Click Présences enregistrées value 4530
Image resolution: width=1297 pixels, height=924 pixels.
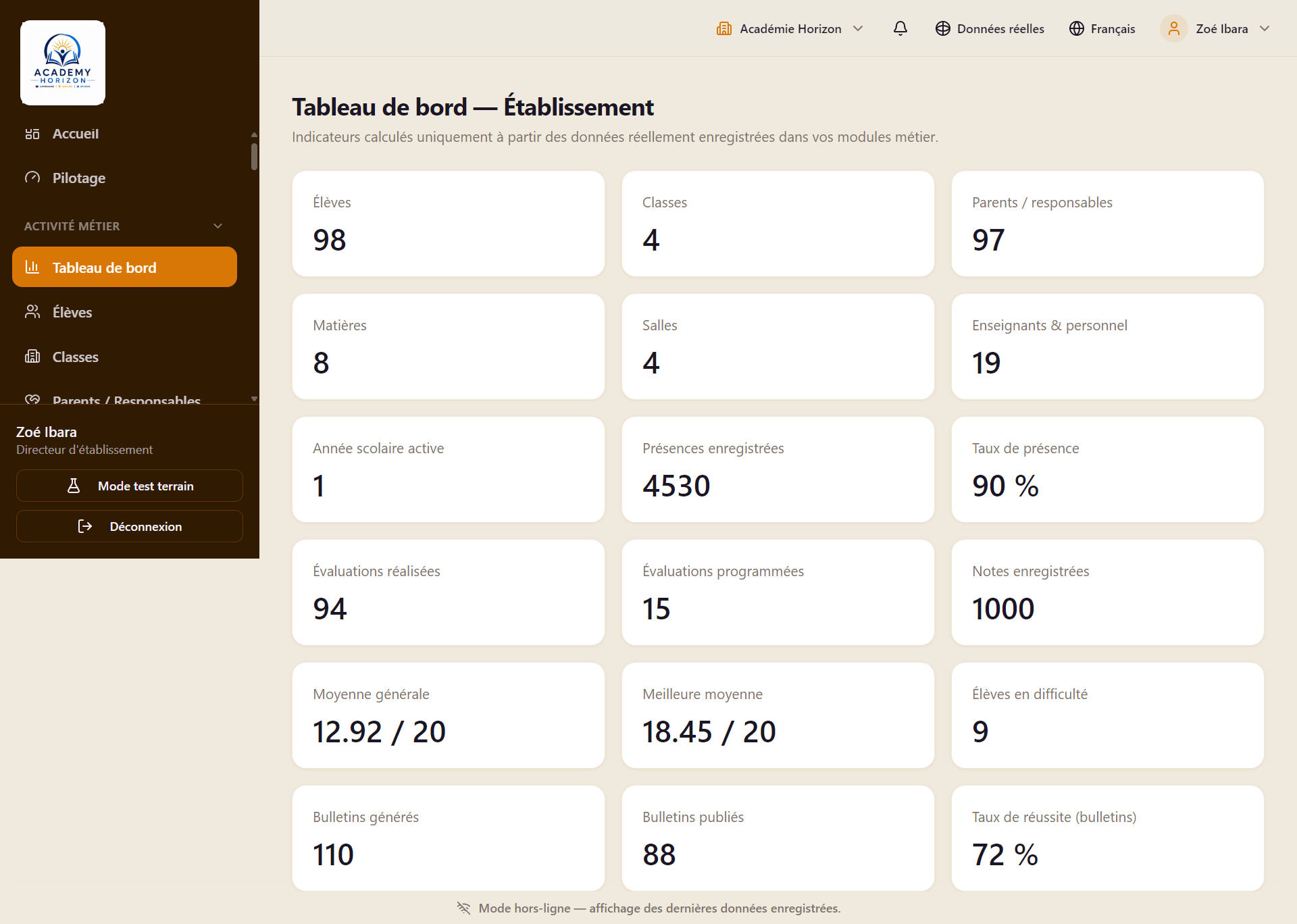[676, 486]
